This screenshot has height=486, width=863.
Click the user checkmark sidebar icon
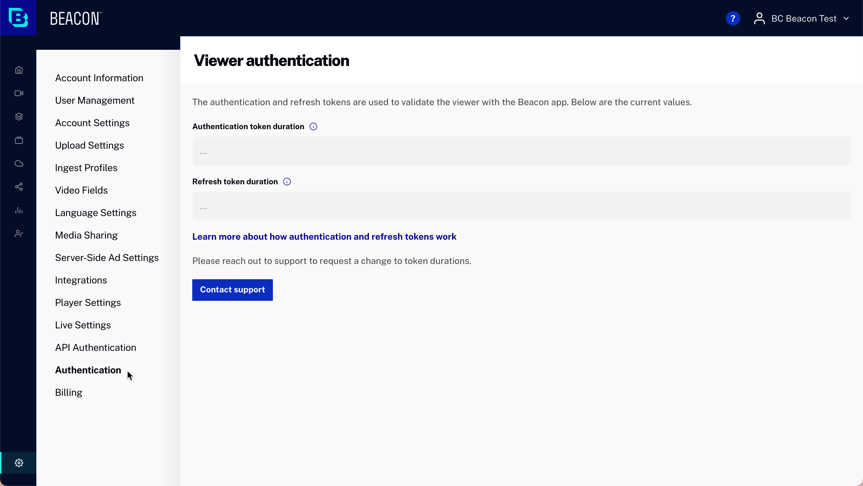(18, 234)
